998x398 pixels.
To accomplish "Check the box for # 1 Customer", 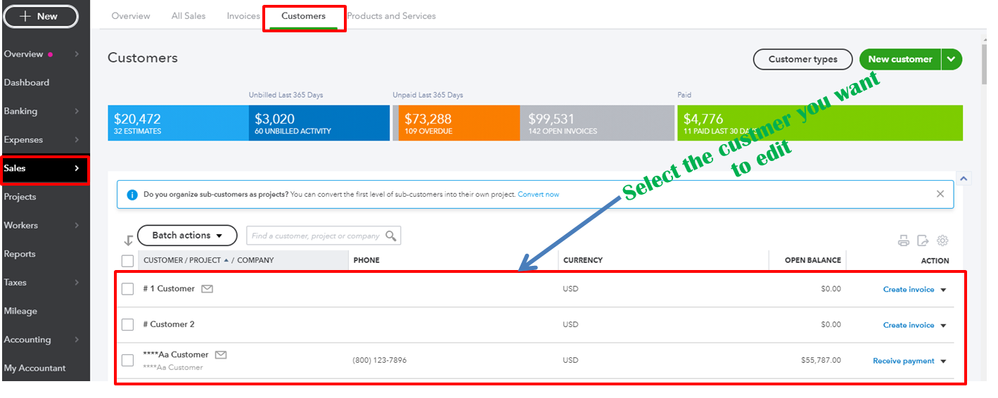I will [x=128, y=289].
